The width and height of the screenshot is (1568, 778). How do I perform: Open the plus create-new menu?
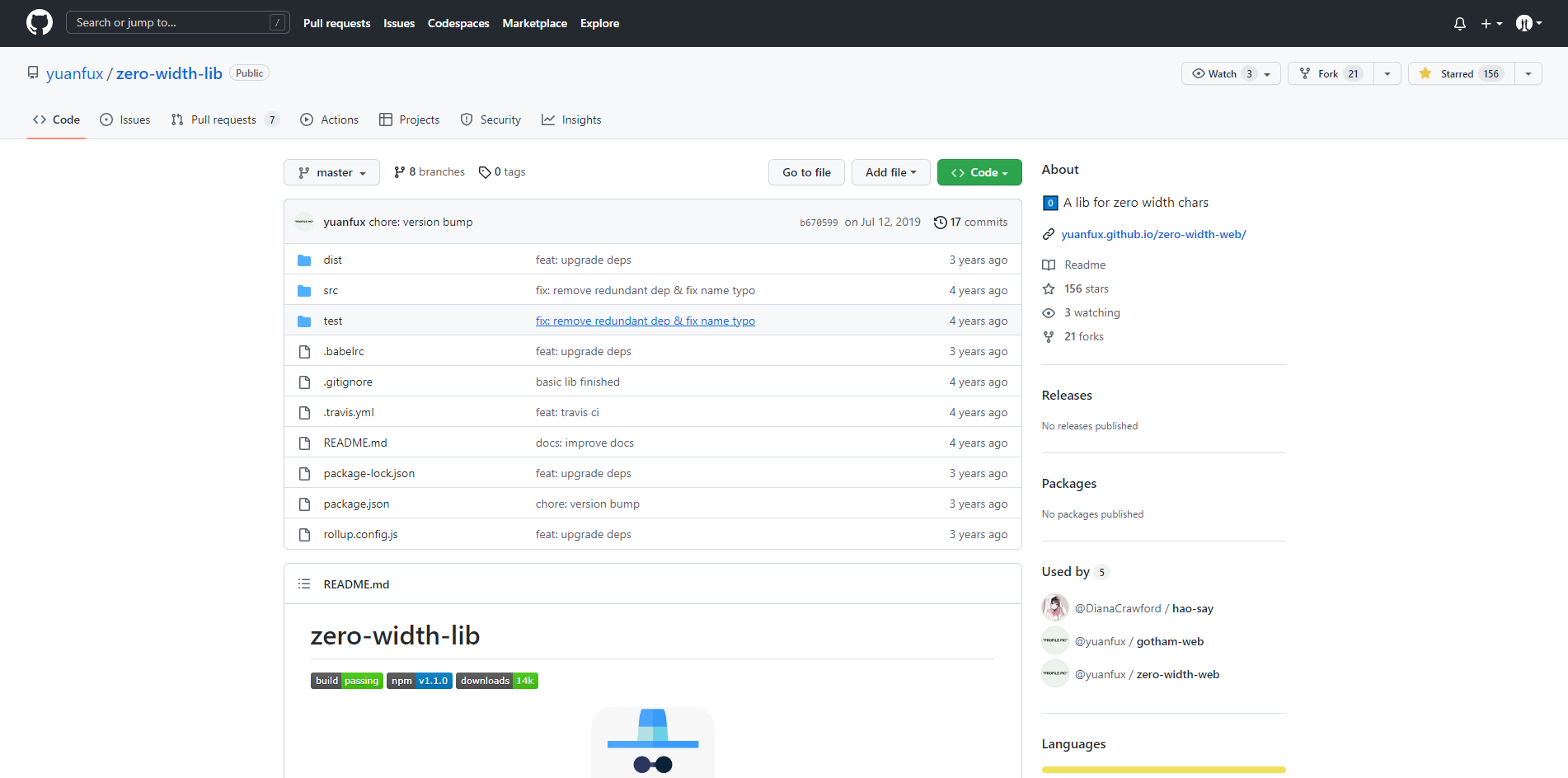tap(1491, 23)
